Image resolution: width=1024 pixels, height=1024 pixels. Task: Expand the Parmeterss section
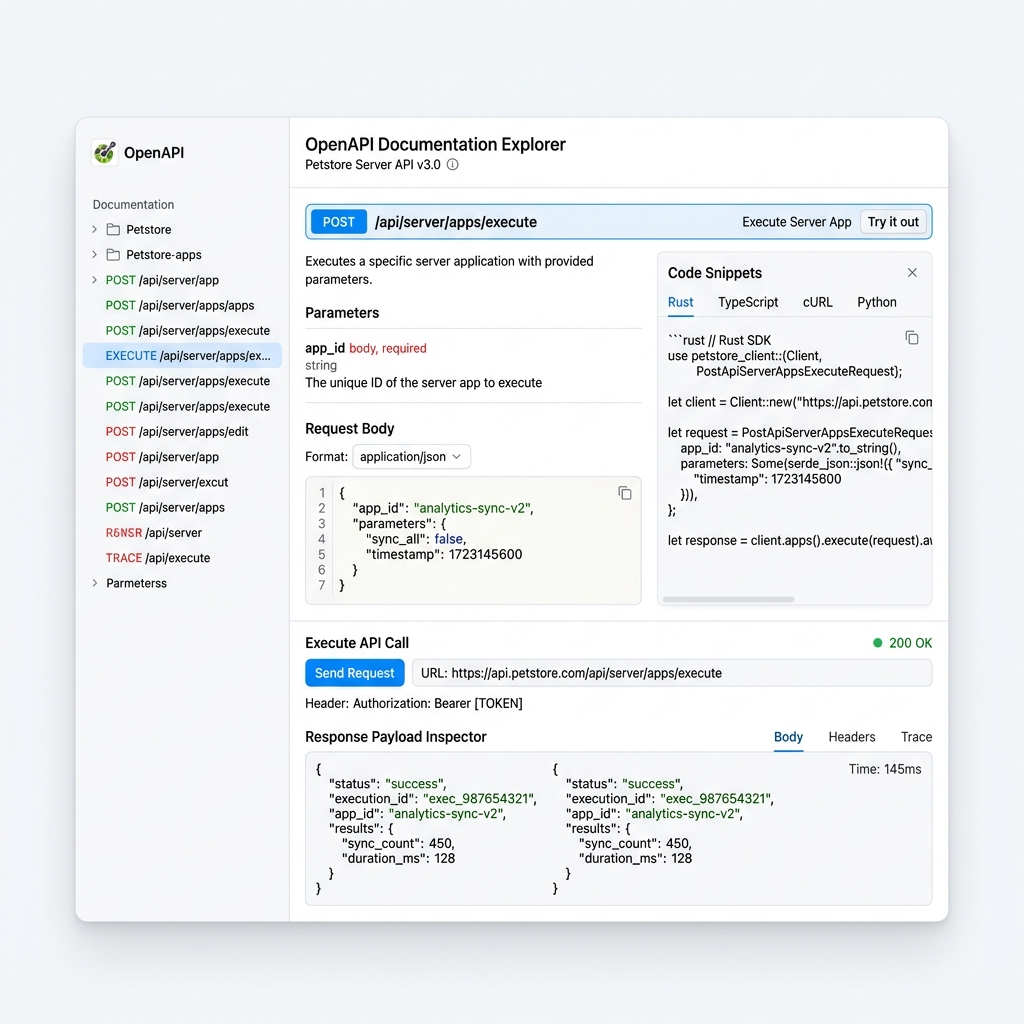(x=95, y=583)
